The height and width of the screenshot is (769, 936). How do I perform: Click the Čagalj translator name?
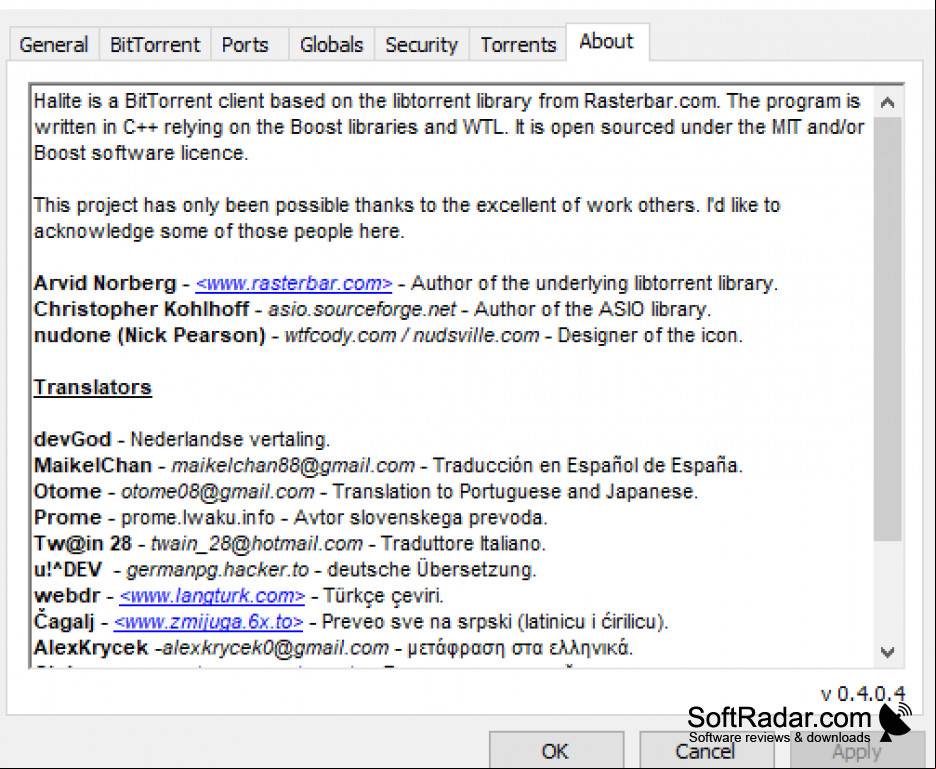pos(64,622)
